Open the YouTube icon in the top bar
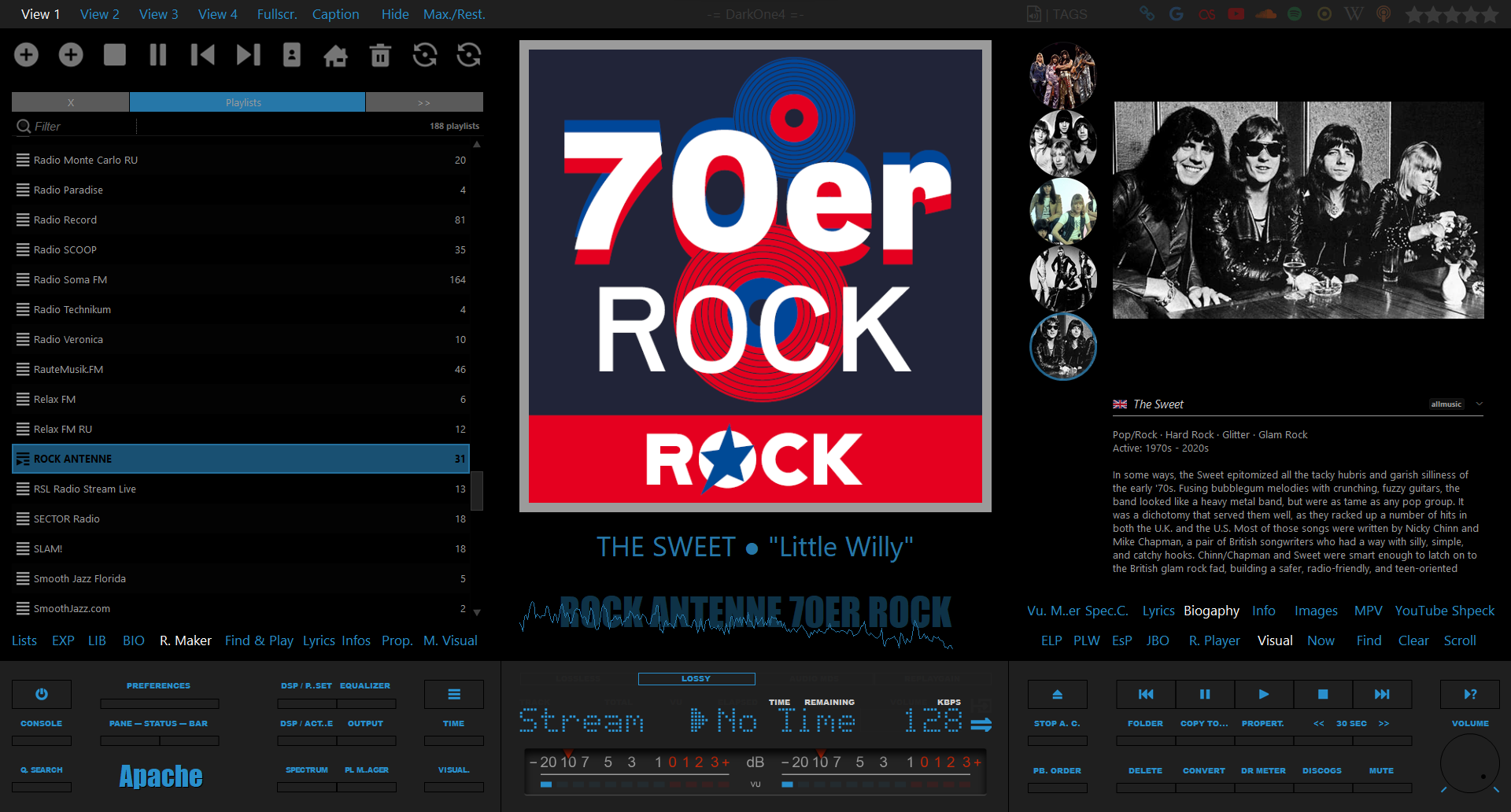The width and height of the screenshot is (1511, 812). [1236, 13]
